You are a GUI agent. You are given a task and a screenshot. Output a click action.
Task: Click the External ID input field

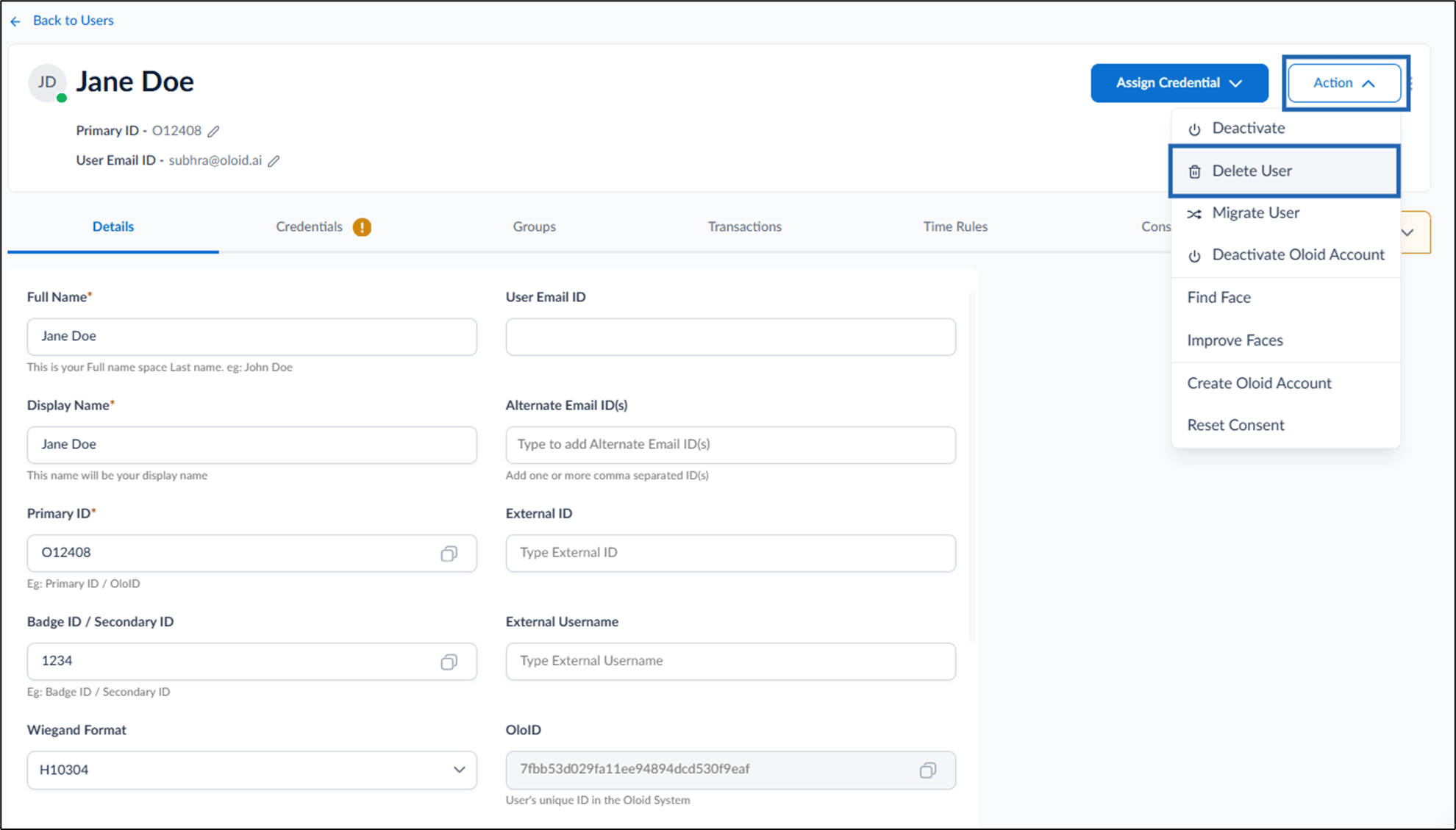pos(730,553)
